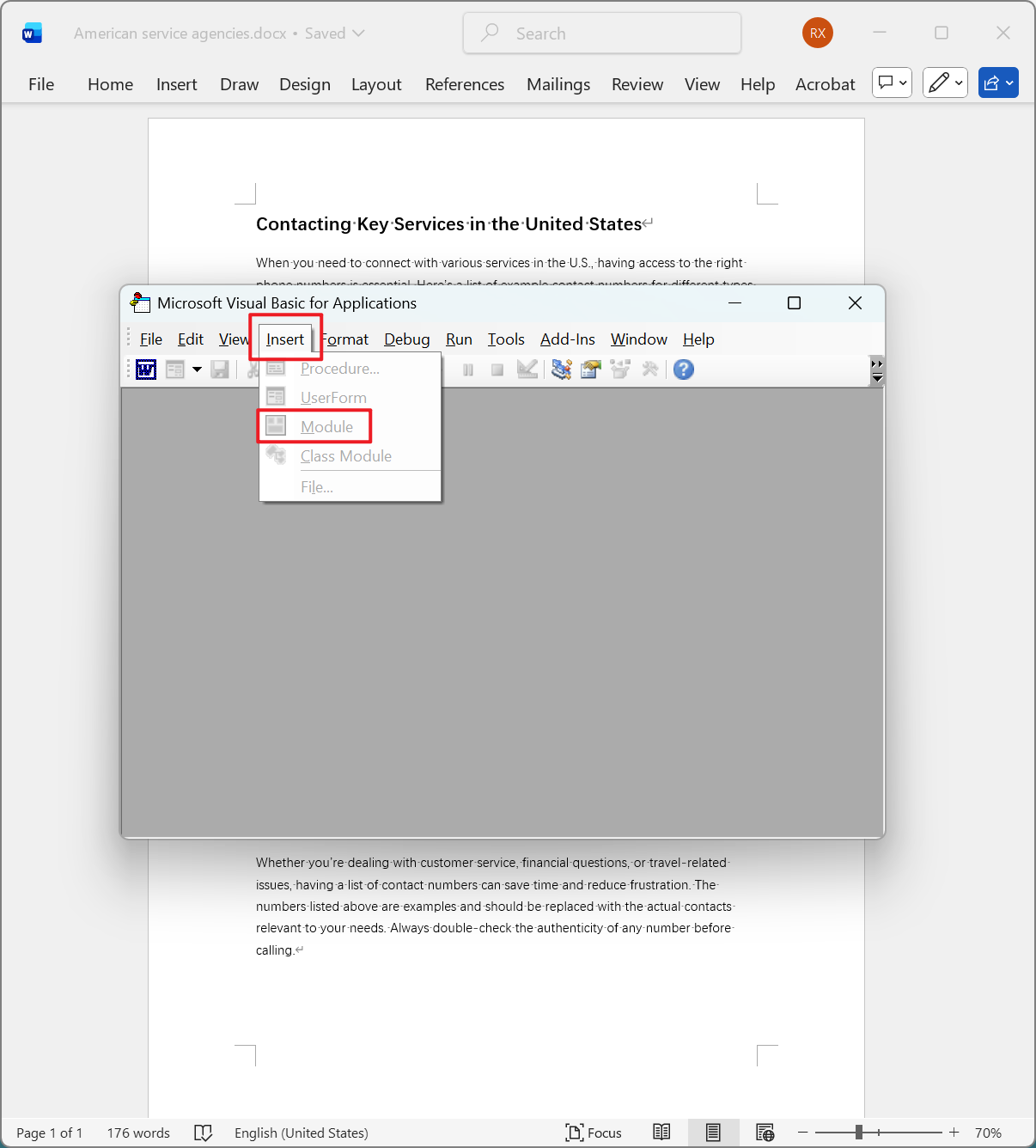
Task: Open the Project Explorer from the toolbar
Action: pos(561,369)
